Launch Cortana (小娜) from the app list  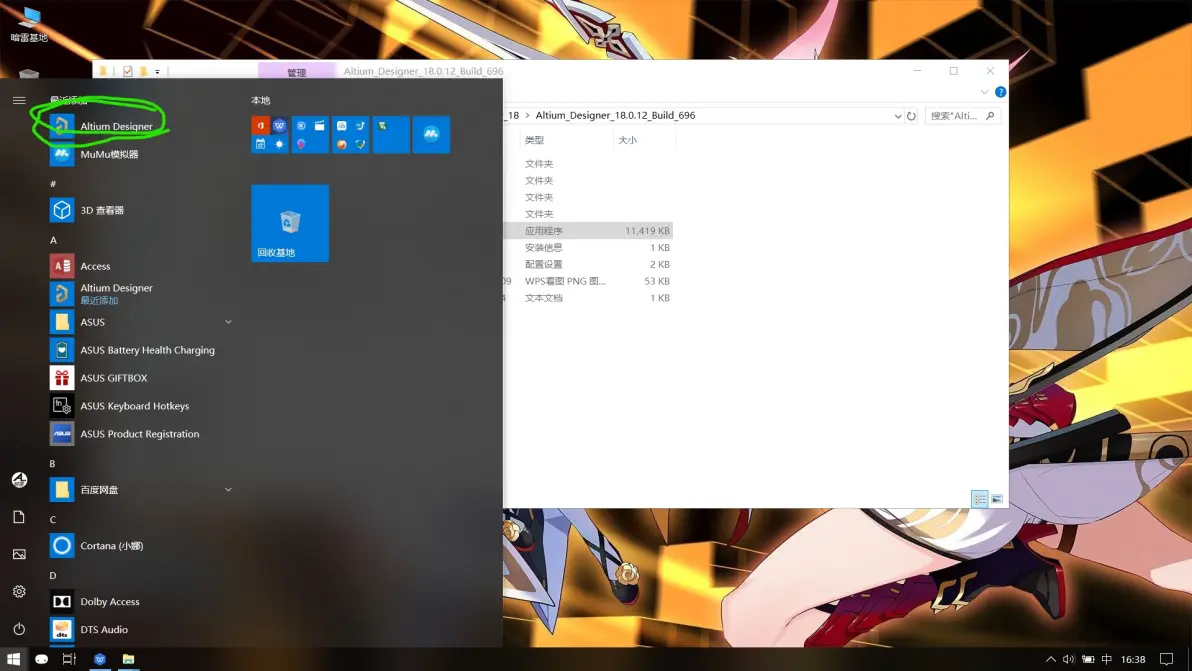[x=112, y=546]
